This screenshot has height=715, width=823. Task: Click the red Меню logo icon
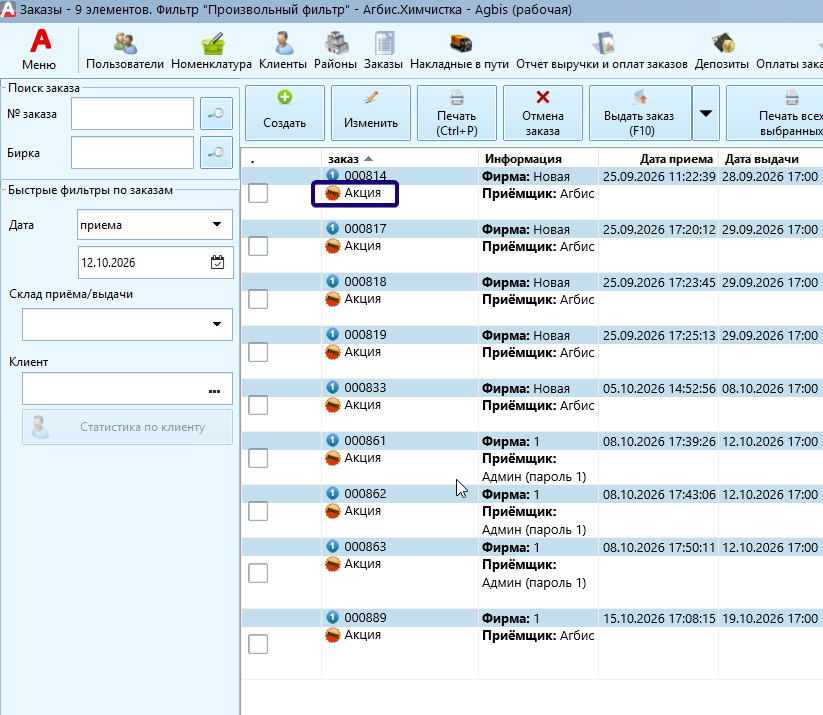(40, 41)
